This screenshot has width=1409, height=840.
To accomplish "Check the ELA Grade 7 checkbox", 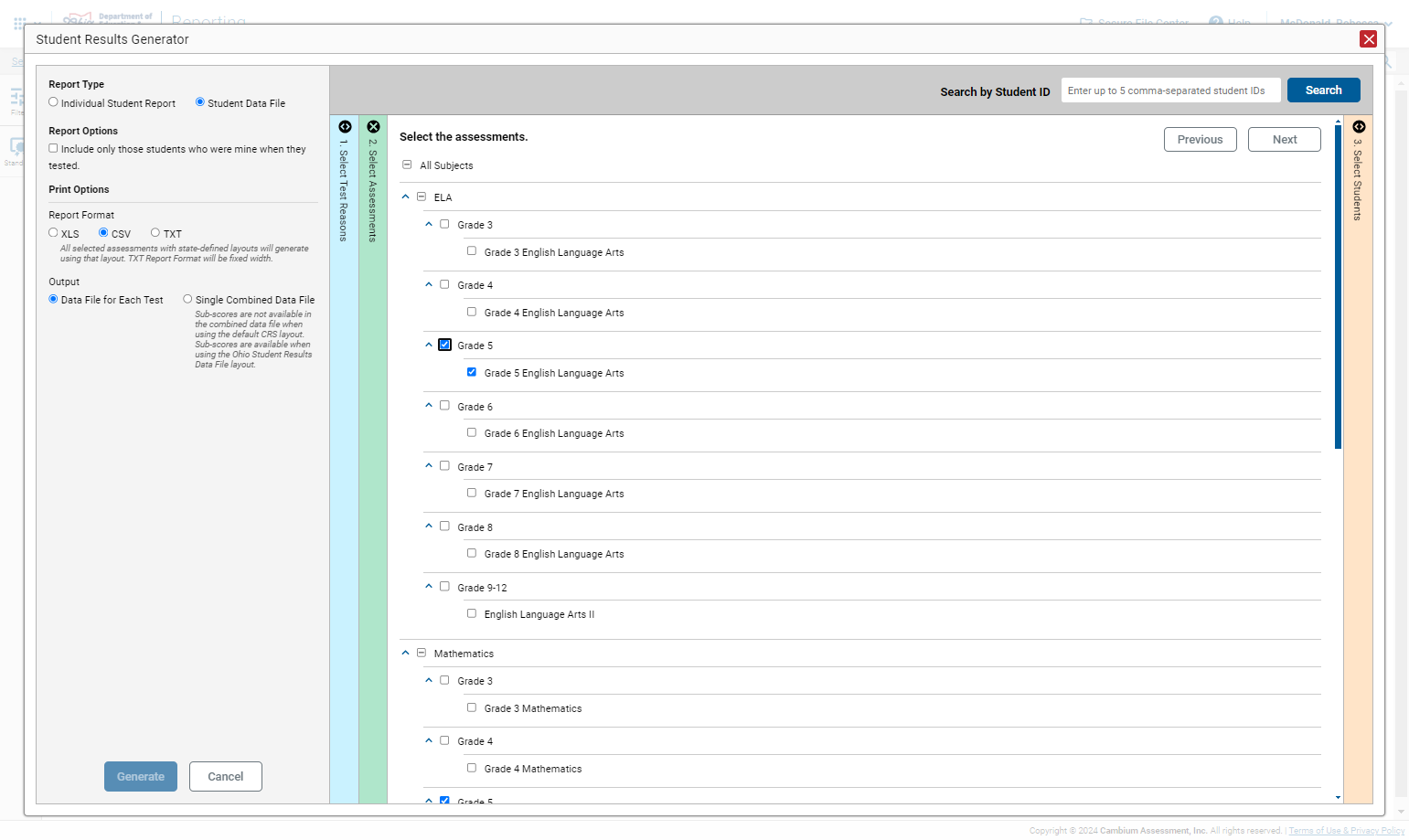I will [444, 465].
